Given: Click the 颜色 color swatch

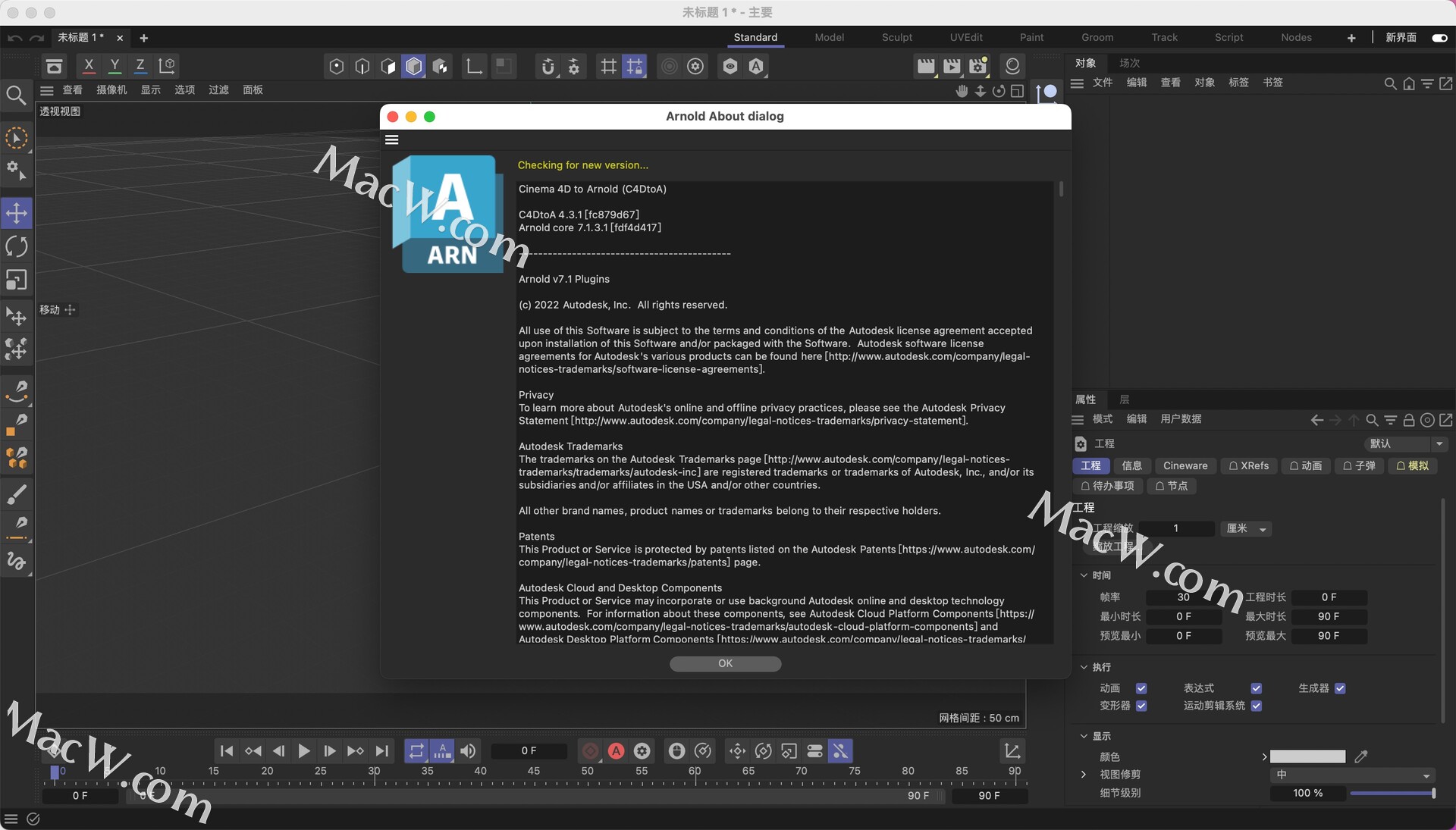Looking at the screenshot, I should click(1307, 756).
